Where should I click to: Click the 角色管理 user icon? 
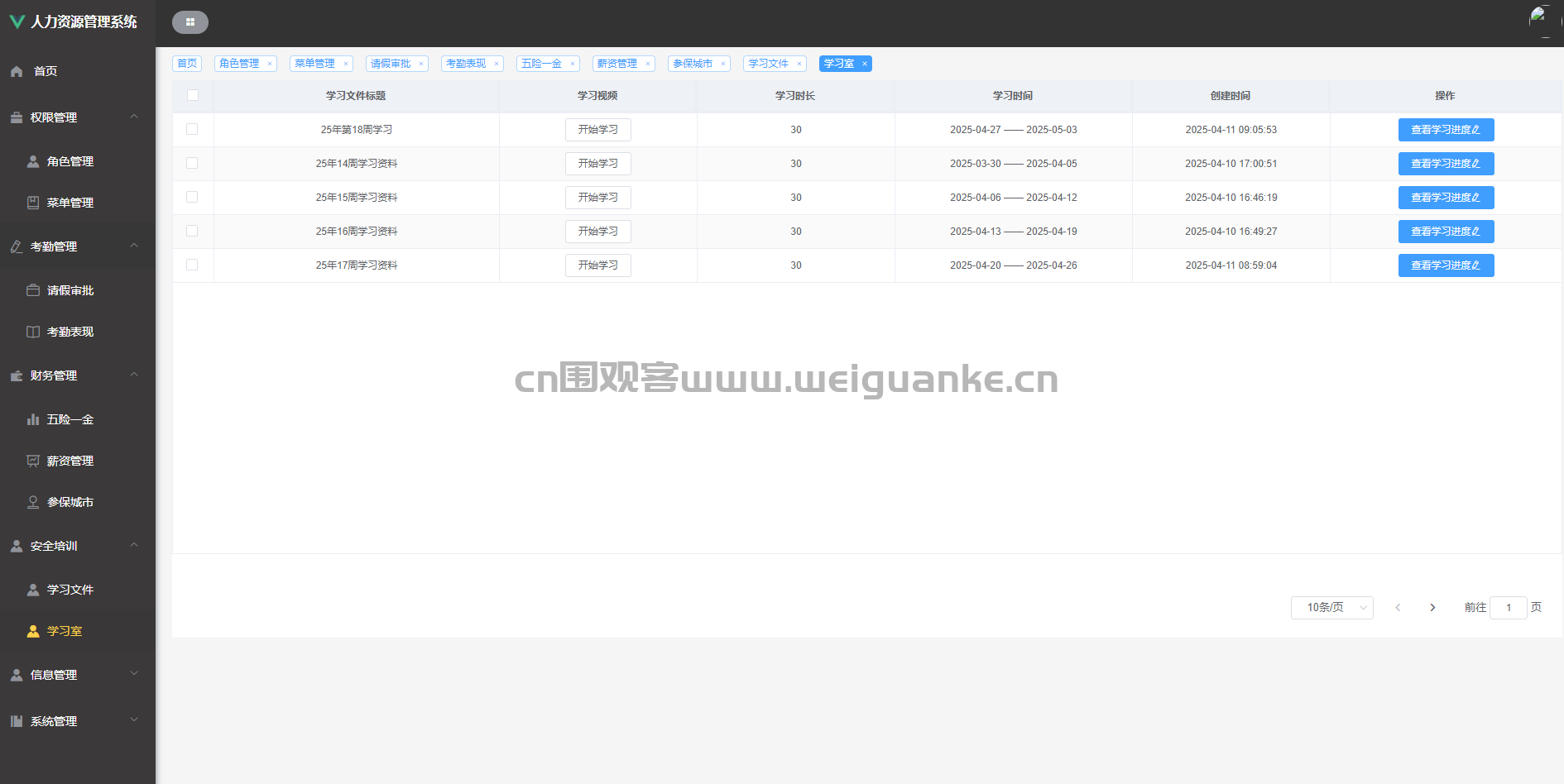tap(33, 161)
